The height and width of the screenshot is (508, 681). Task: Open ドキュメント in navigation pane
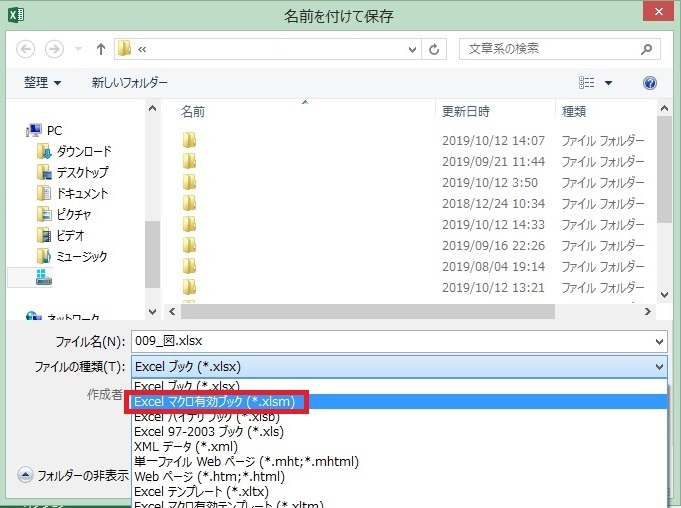tap(73, 193)
